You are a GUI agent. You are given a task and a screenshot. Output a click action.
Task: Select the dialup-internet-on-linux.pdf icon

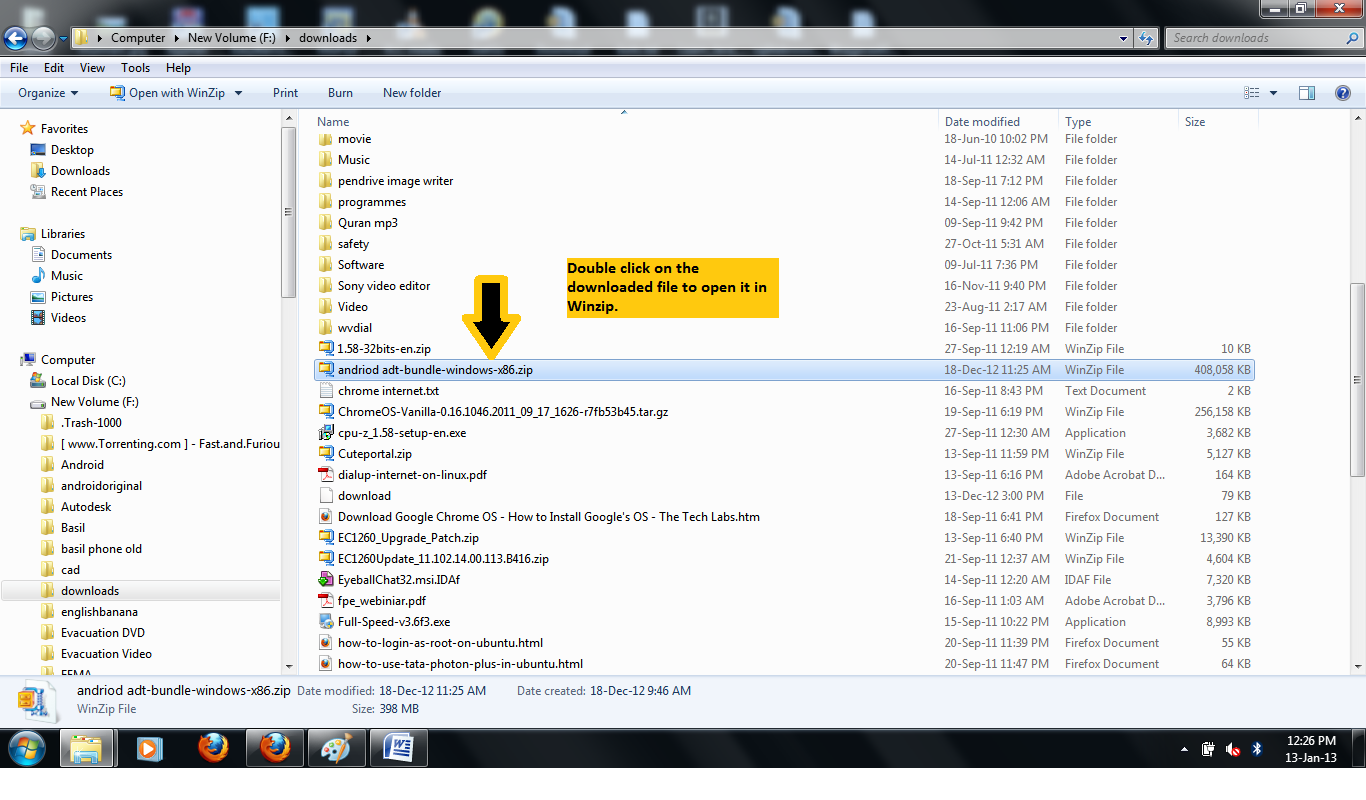[325, 475]
